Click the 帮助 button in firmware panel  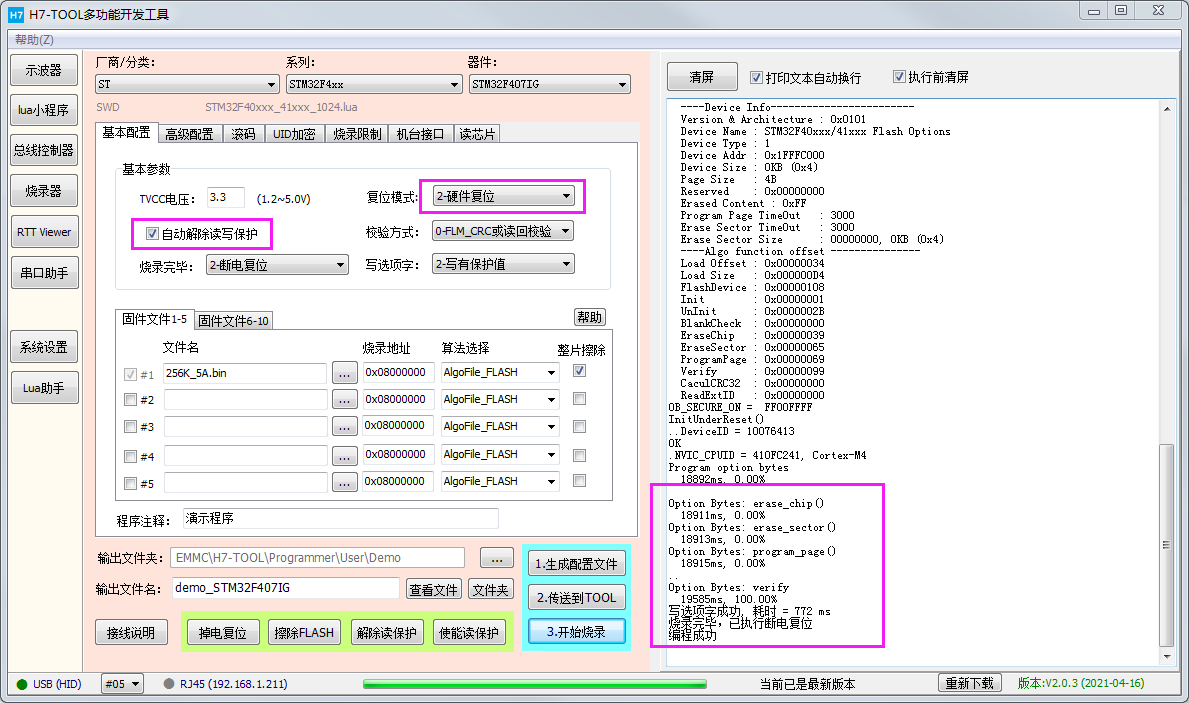point(590,317)
